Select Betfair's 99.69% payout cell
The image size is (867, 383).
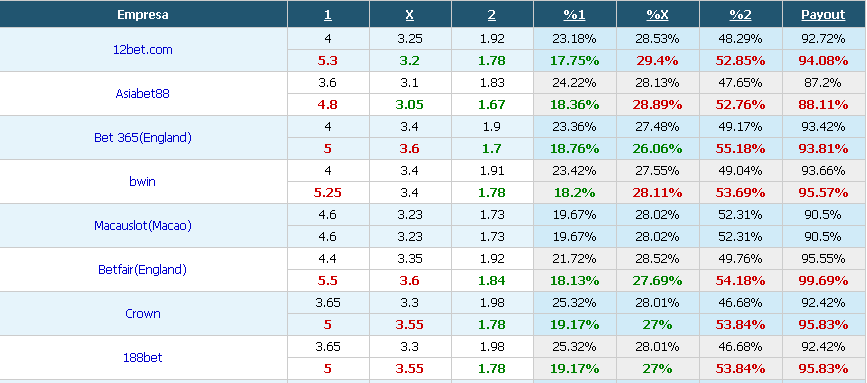coord(823,281)
